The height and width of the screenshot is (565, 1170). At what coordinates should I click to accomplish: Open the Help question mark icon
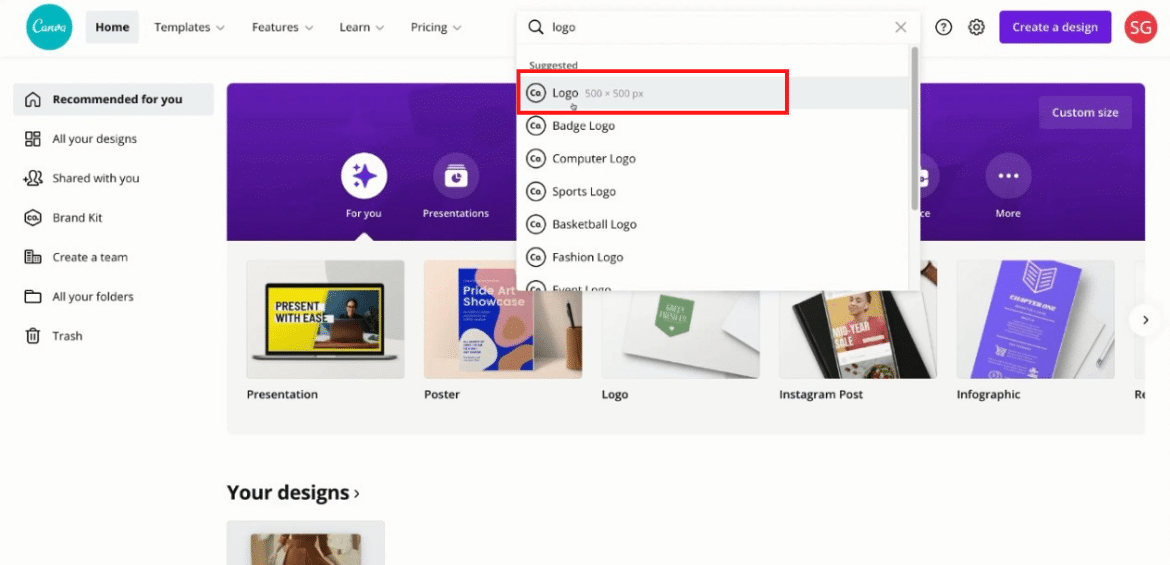pyautogui.click(x=943, y=28)
